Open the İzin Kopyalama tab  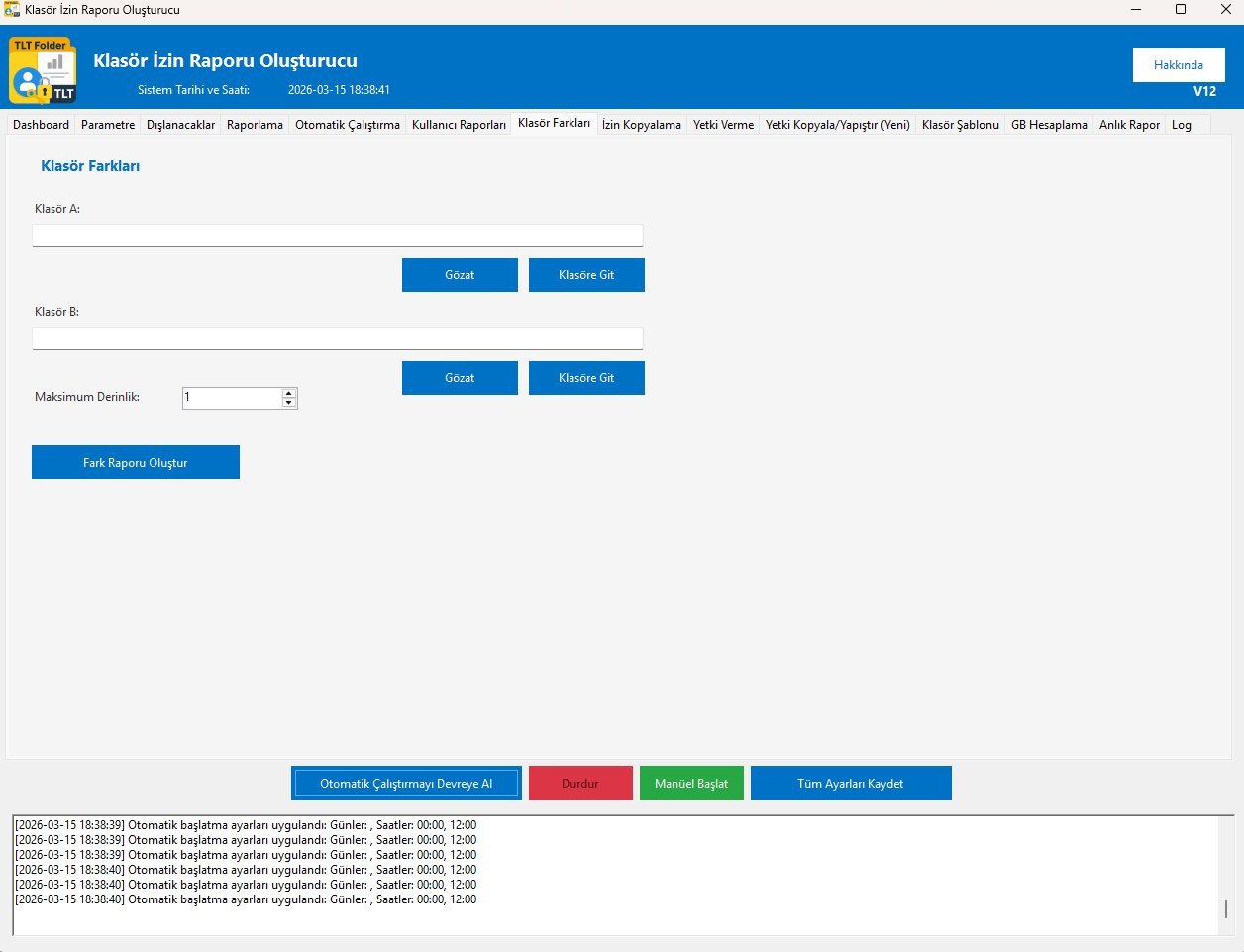(x=641, y=125)
